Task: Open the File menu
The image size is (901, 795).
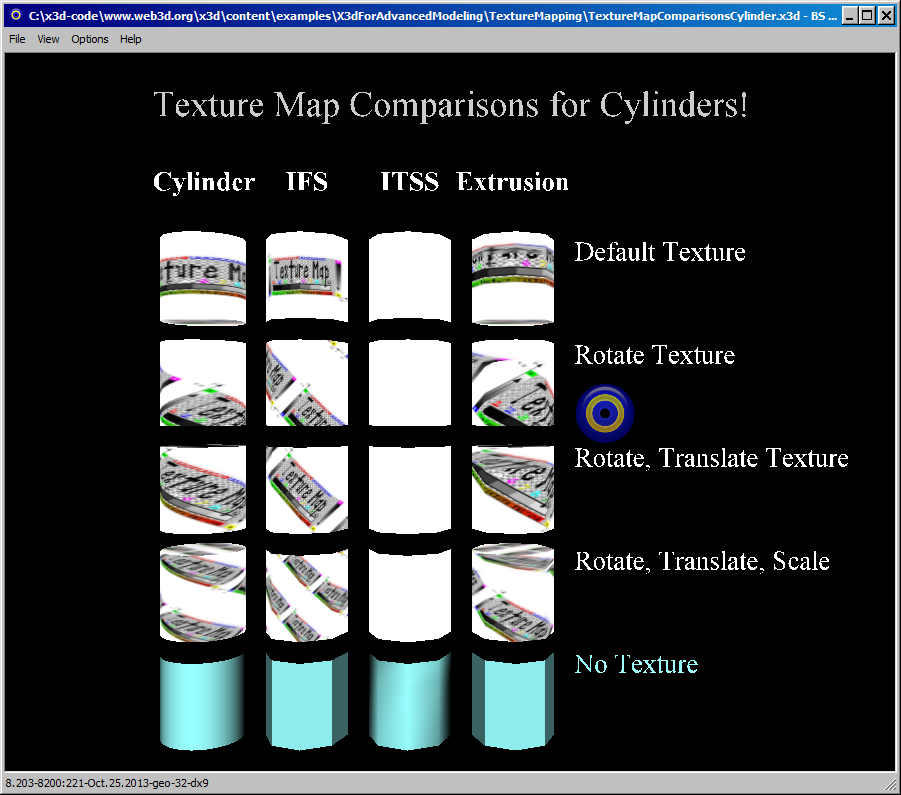Action: tap(17, 39)
